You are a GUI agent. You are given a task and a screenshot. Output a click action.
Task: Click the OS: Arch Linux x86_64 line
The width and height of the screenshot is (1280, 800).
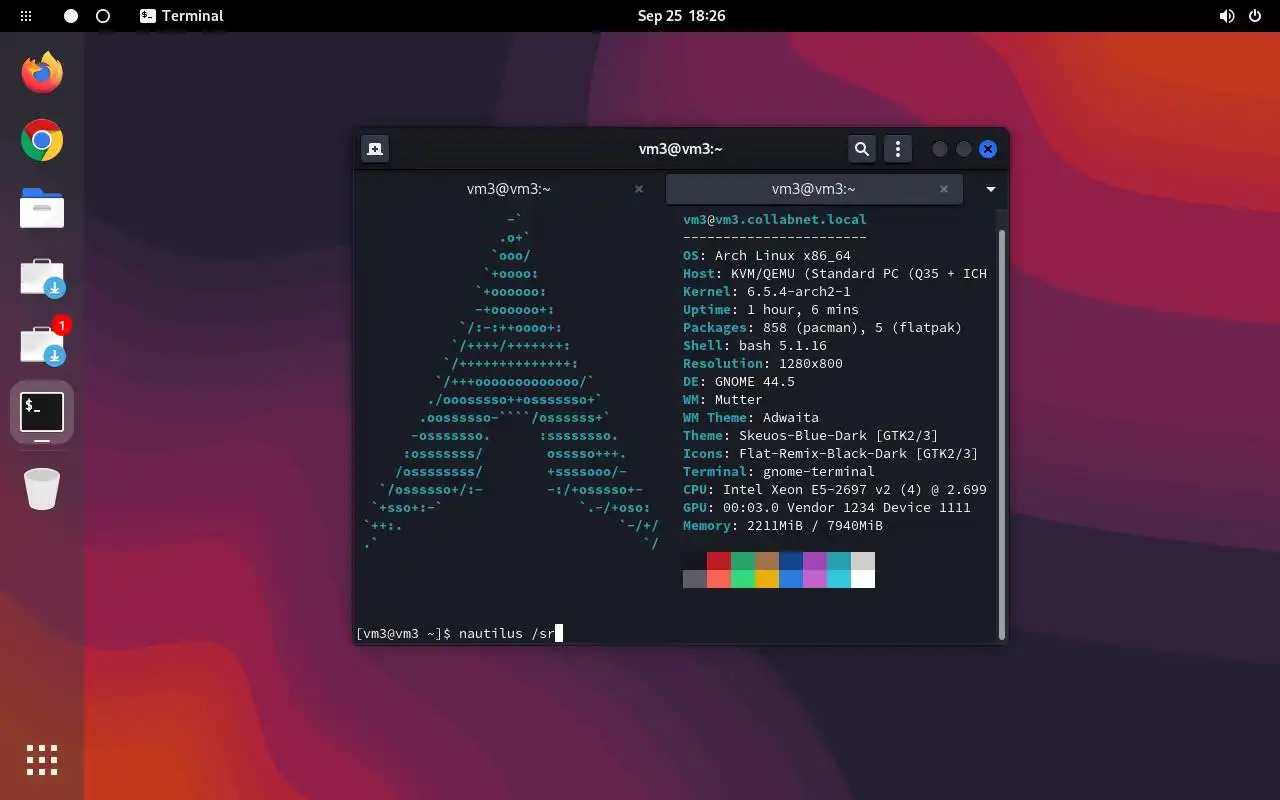pyautogui.click(x=767, y=256)
